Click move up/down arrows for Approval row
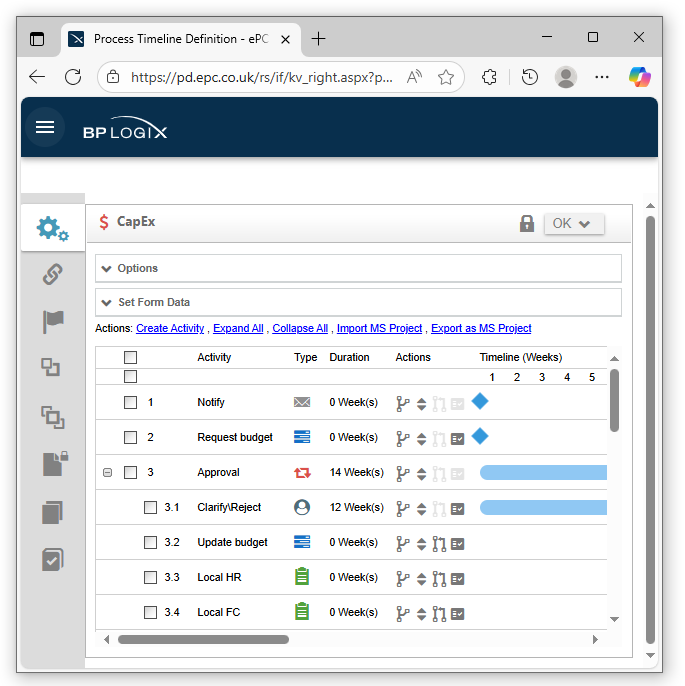Image resolution: width=685 pixels, height=686 pixels. point(422,473)
